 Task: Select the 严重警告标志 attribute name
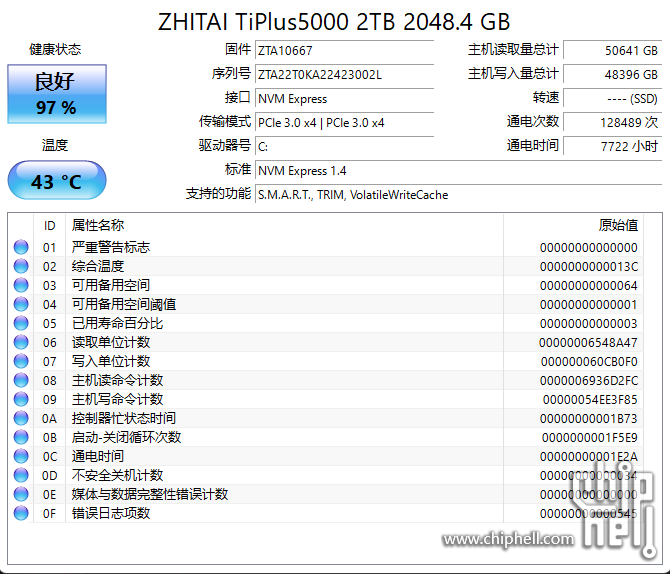(x=111, y=247)
